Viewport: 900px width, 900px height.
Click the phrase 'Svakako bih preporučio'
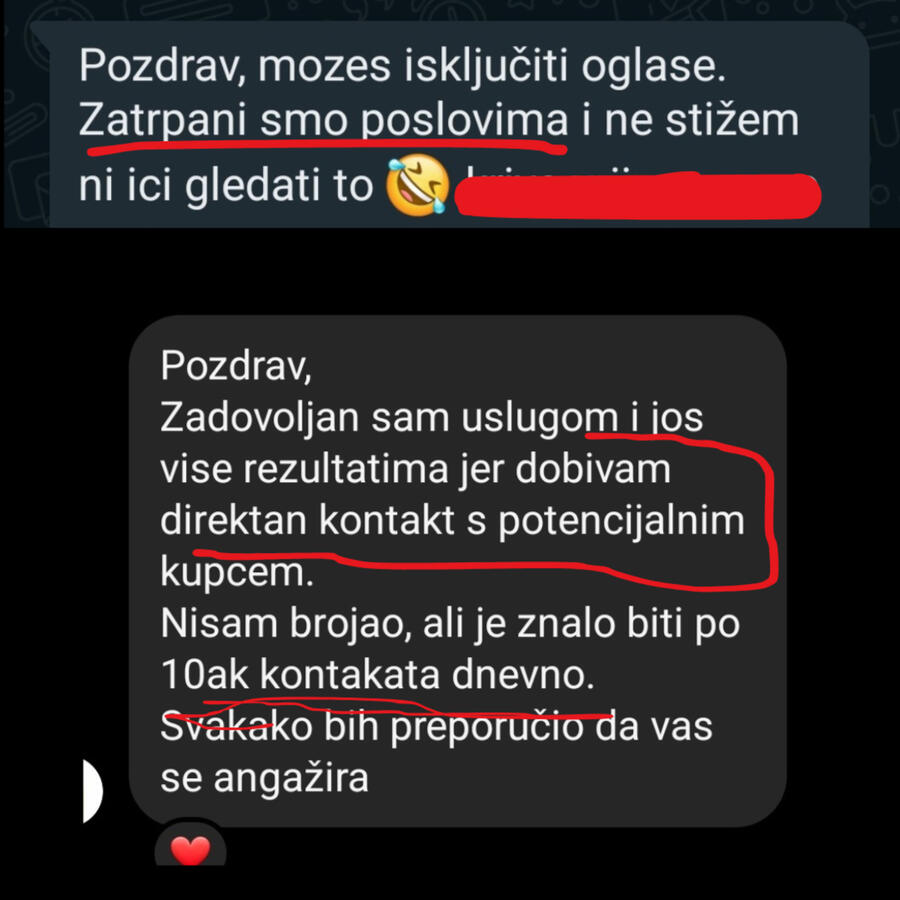(x=372, y=727)
